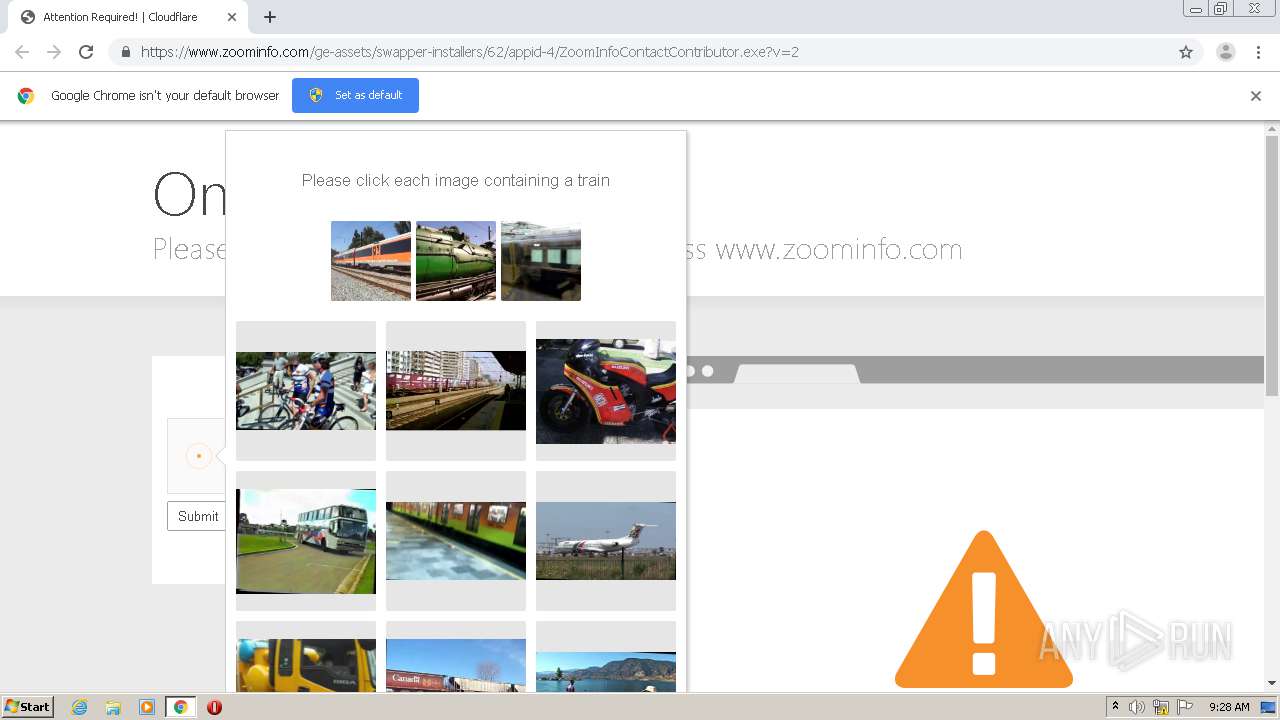Select the white bus image
Viewport: 1280px width, 720px height.
click(306, 541)
